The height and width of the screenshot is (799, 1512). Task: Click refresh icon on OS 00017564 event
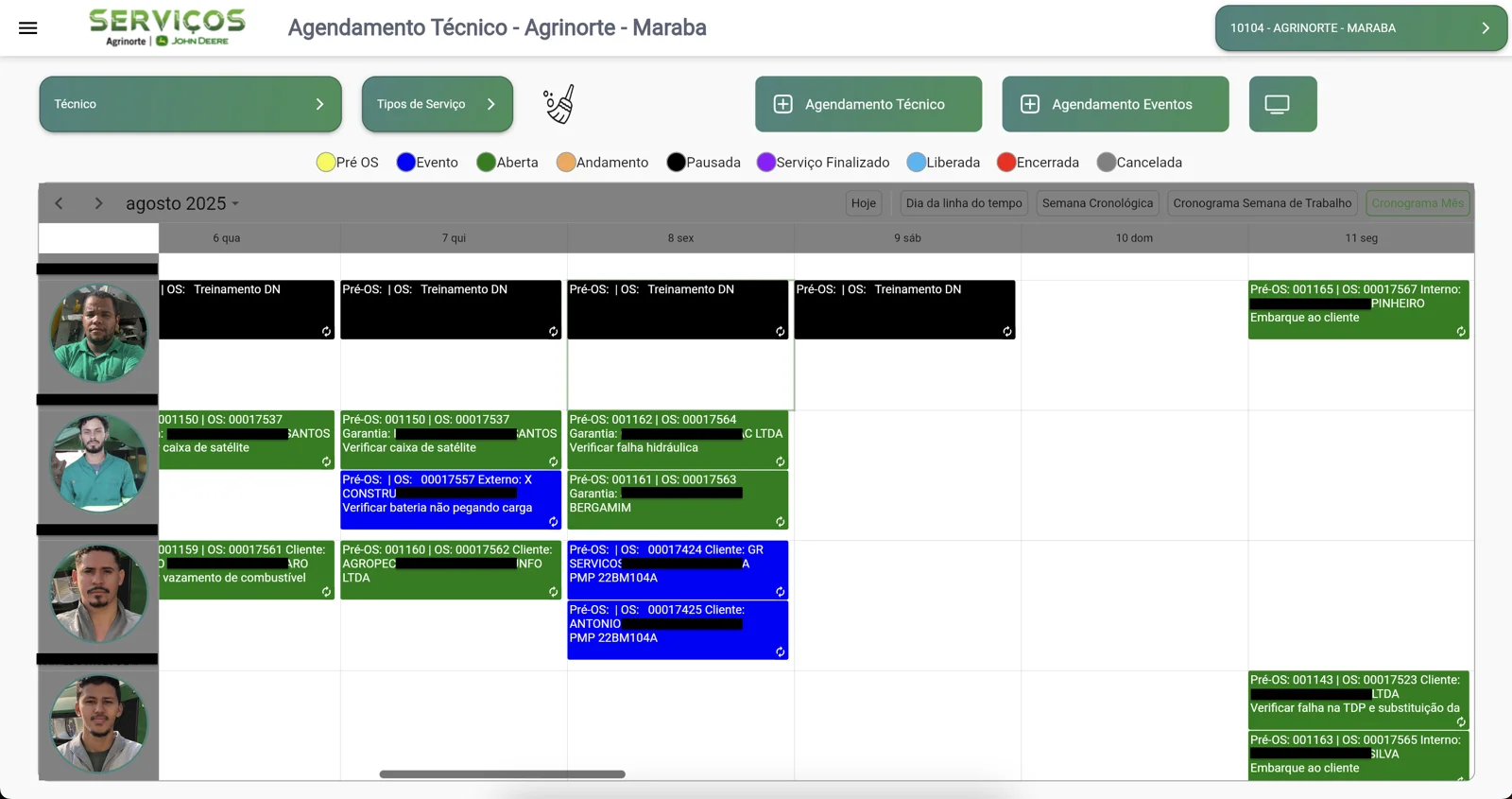point(781,462)
